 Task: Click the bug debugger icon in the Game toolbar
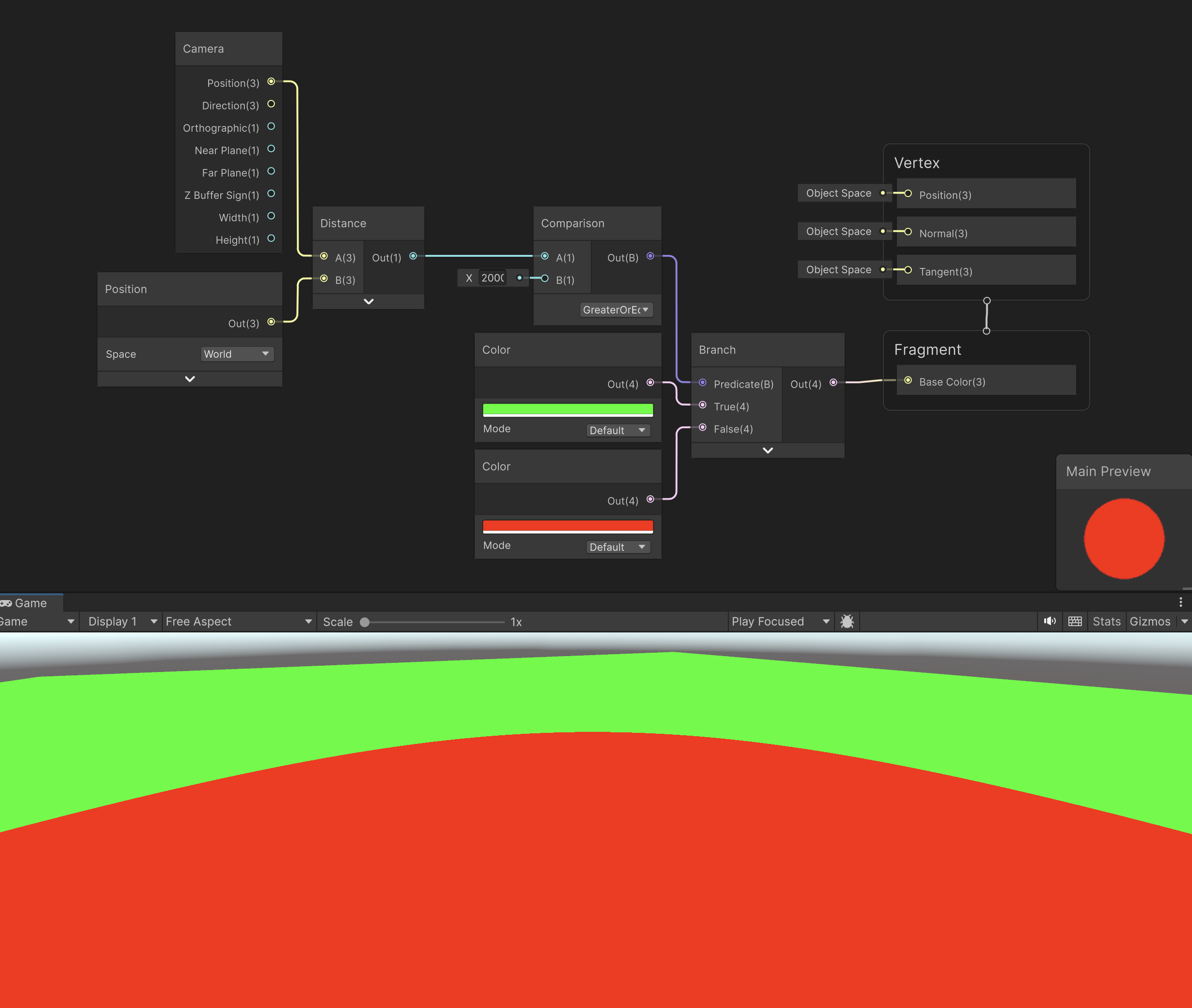coord(847,622)
